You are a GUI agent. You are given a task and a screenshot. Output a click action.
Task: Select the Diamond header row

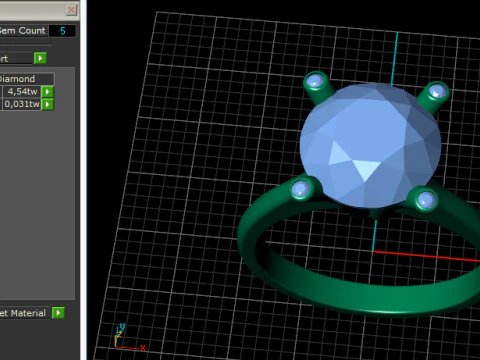(27, 79)
